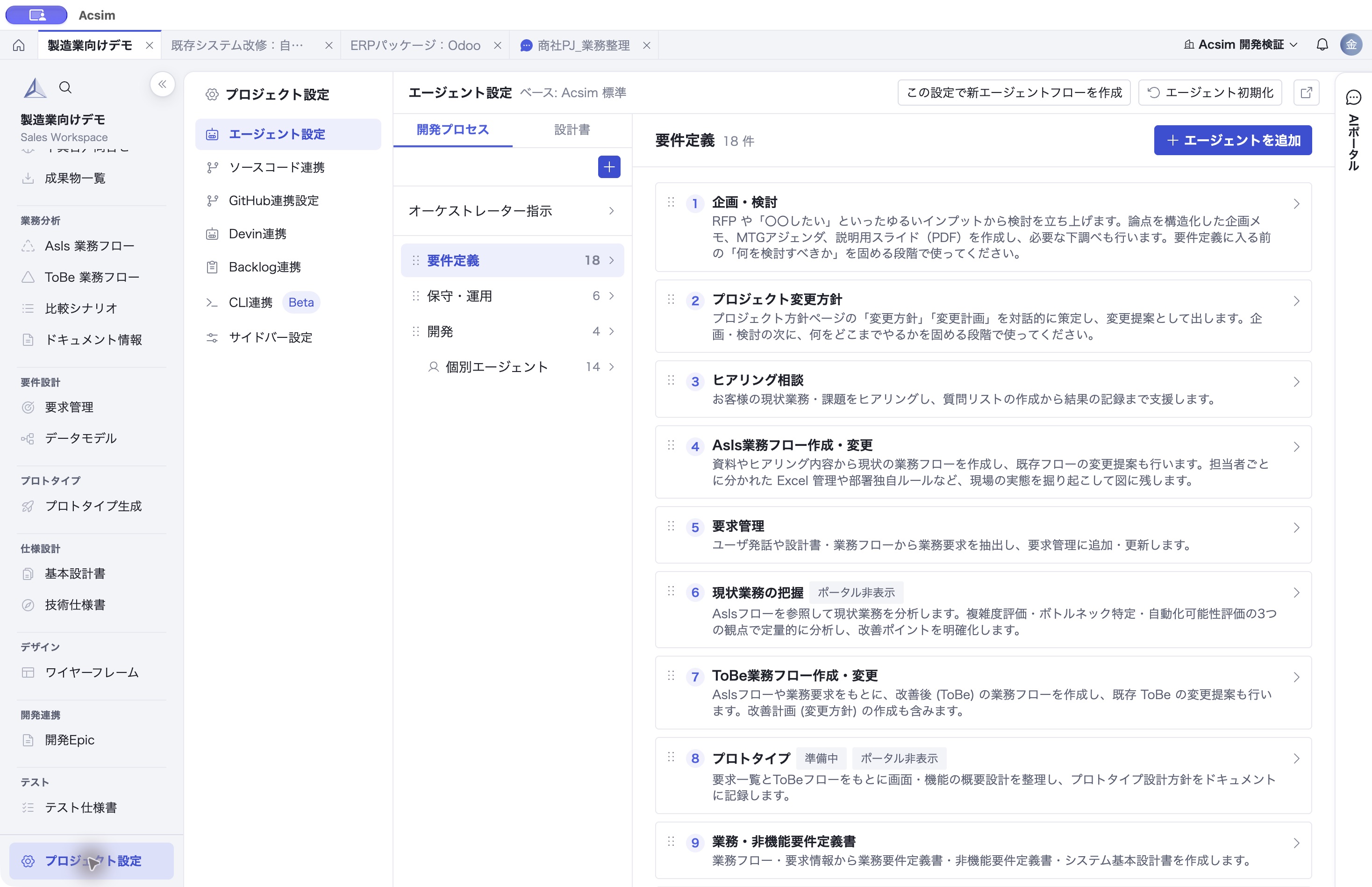The height and width of the screenshot is (887, 1372).
Task: Open CLI連携 Beta settings
Action: click(x=288, y=302)
